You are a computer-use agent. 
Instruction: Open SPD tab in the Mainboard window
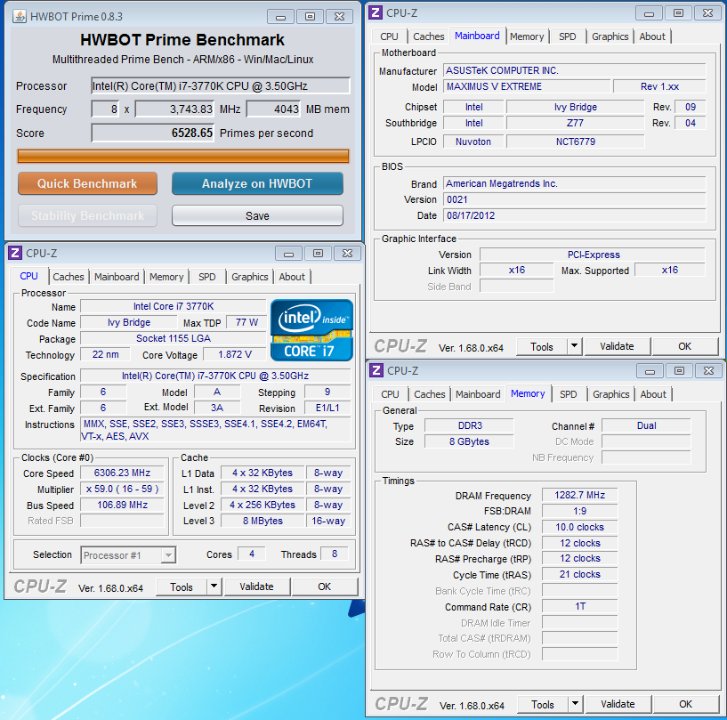(x=568, y=37)
